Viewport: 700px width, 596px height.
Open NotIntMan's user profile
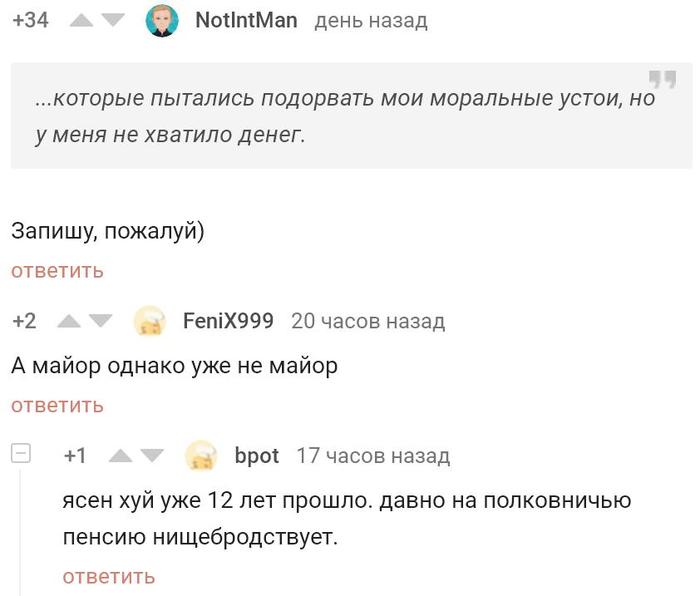246,20
